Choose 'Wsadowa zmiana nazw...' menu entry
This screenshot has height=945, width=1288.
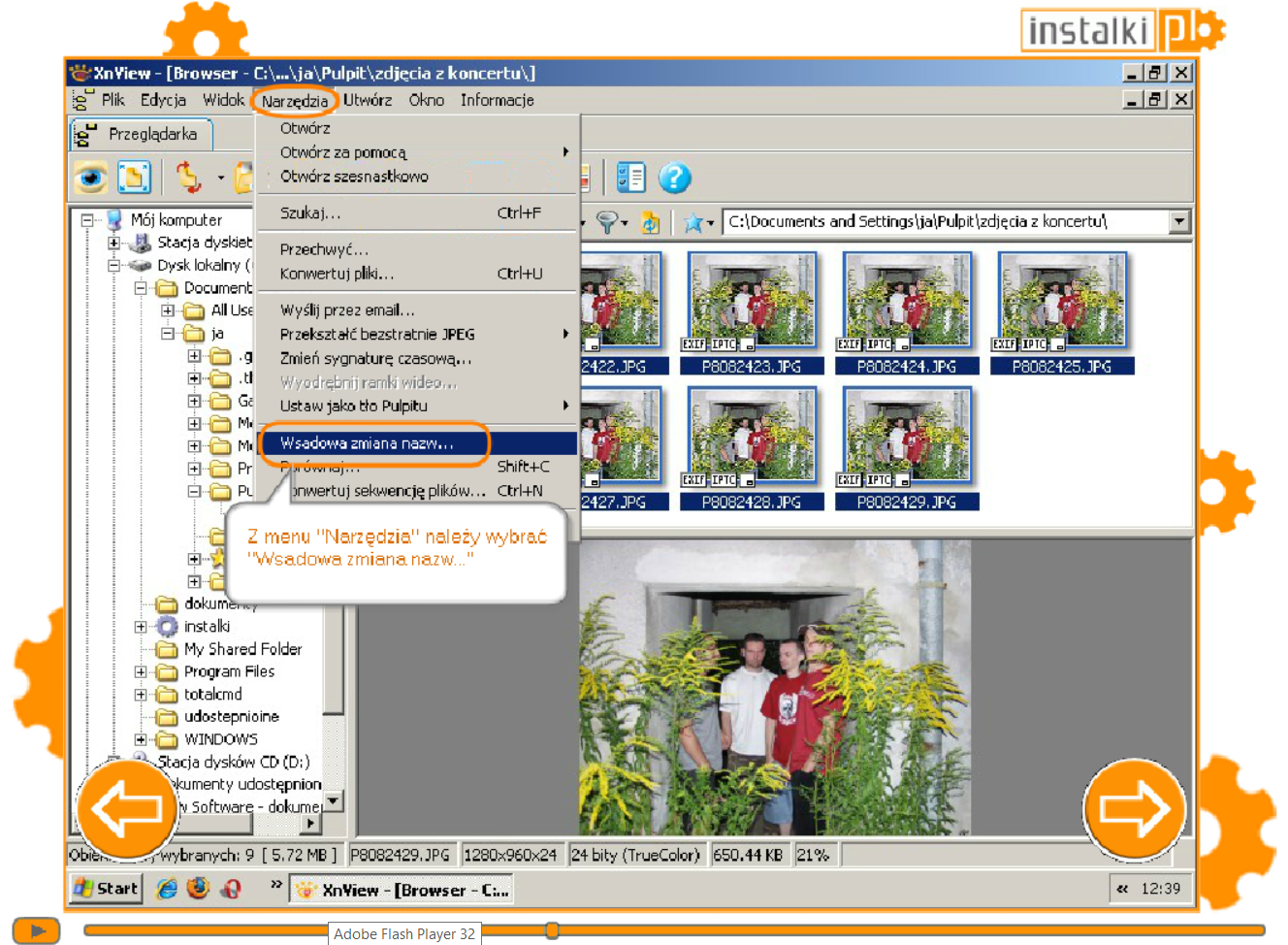coord(367,443)
